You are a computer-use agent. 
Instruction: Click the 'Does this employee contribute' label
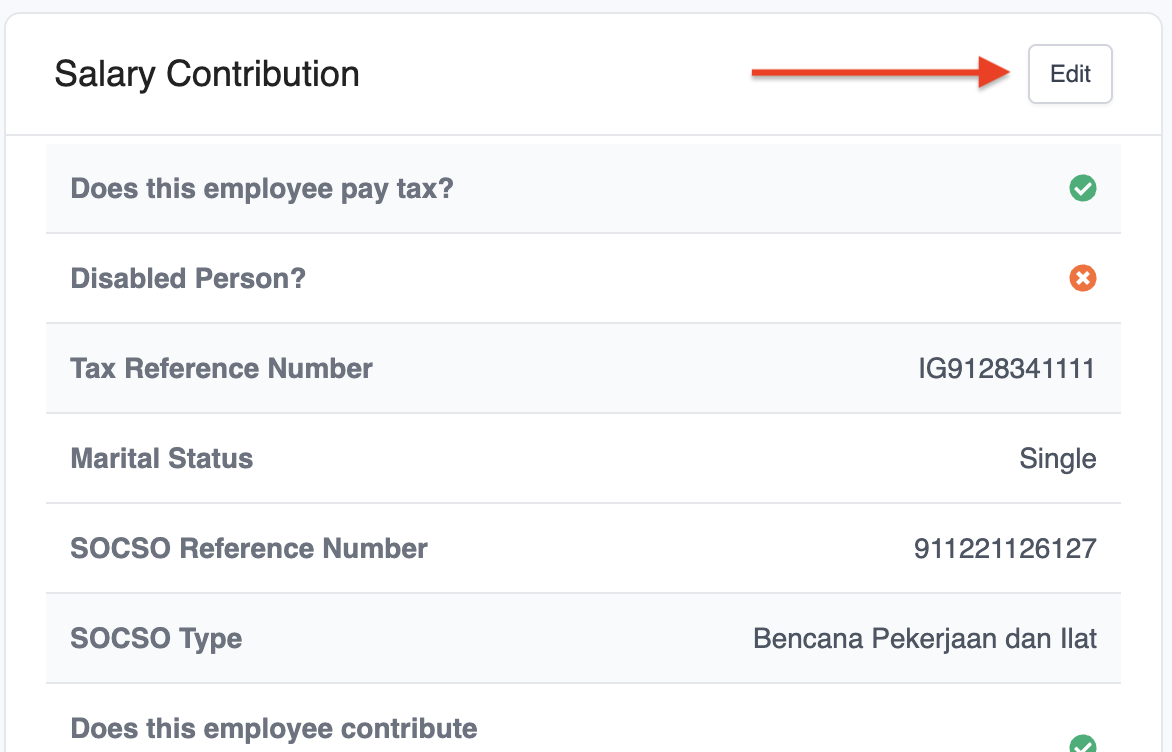pyautogui.click(x=274, y=728)
